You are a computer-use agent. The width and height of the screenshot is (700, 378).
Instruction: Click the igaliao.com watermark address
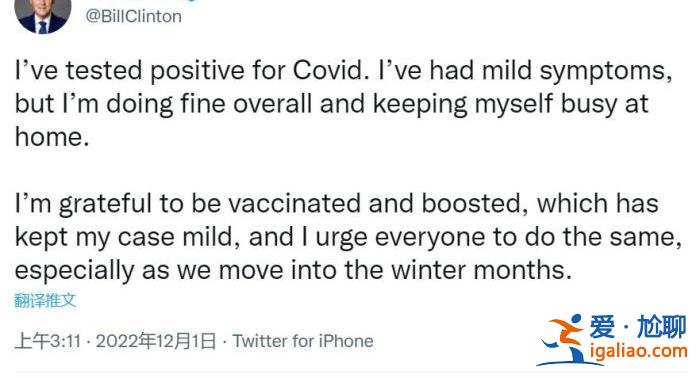(638, 351)
